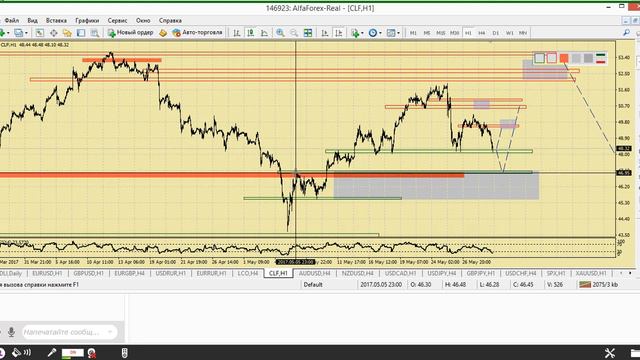Open the Data Window crosshair icon
The width and height of the screenshot is (640, 360).
(x=53, y=33)
